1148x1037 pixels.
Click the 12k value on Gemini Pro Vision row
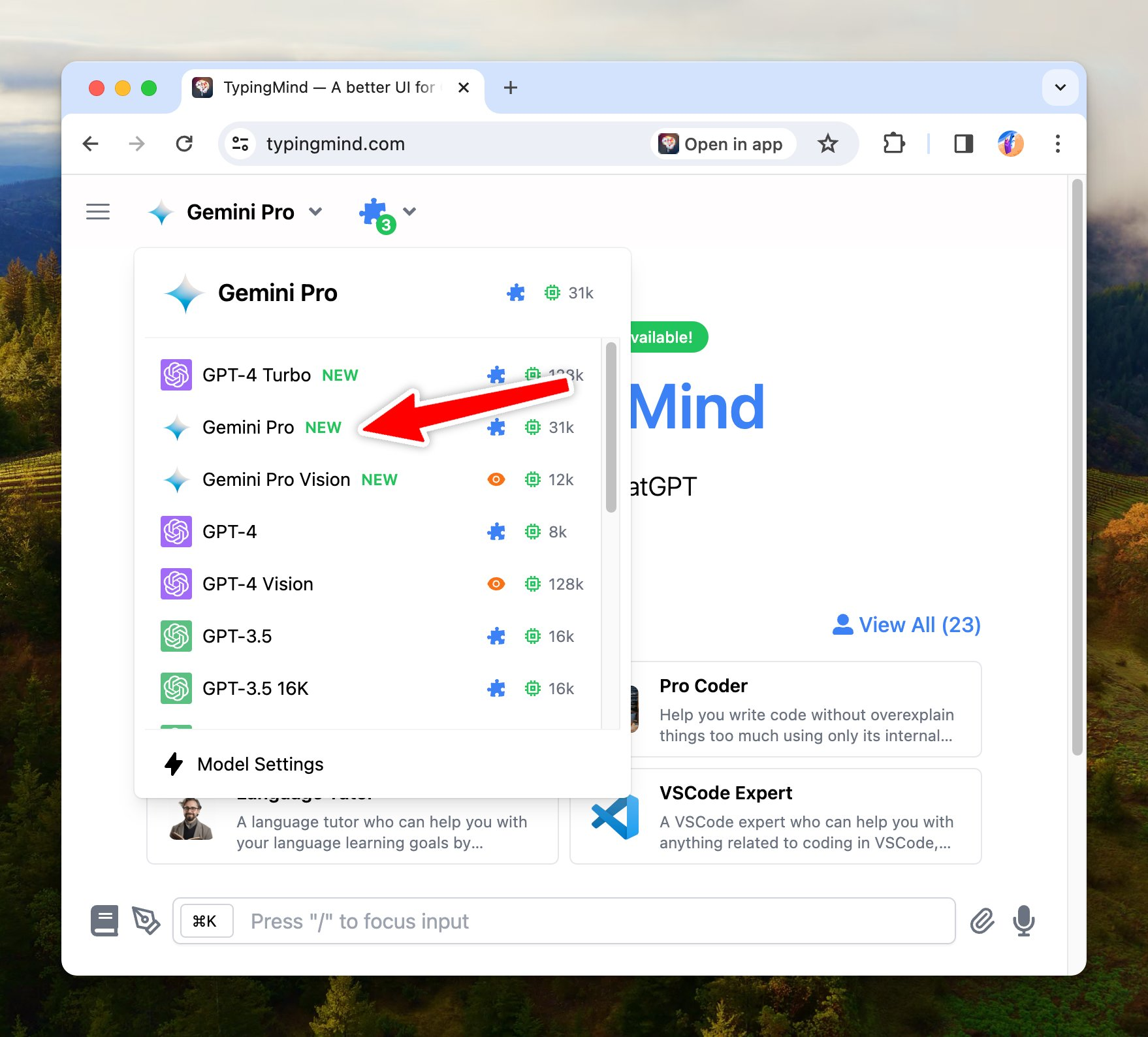pyautogui.click(x=561, y=480)
